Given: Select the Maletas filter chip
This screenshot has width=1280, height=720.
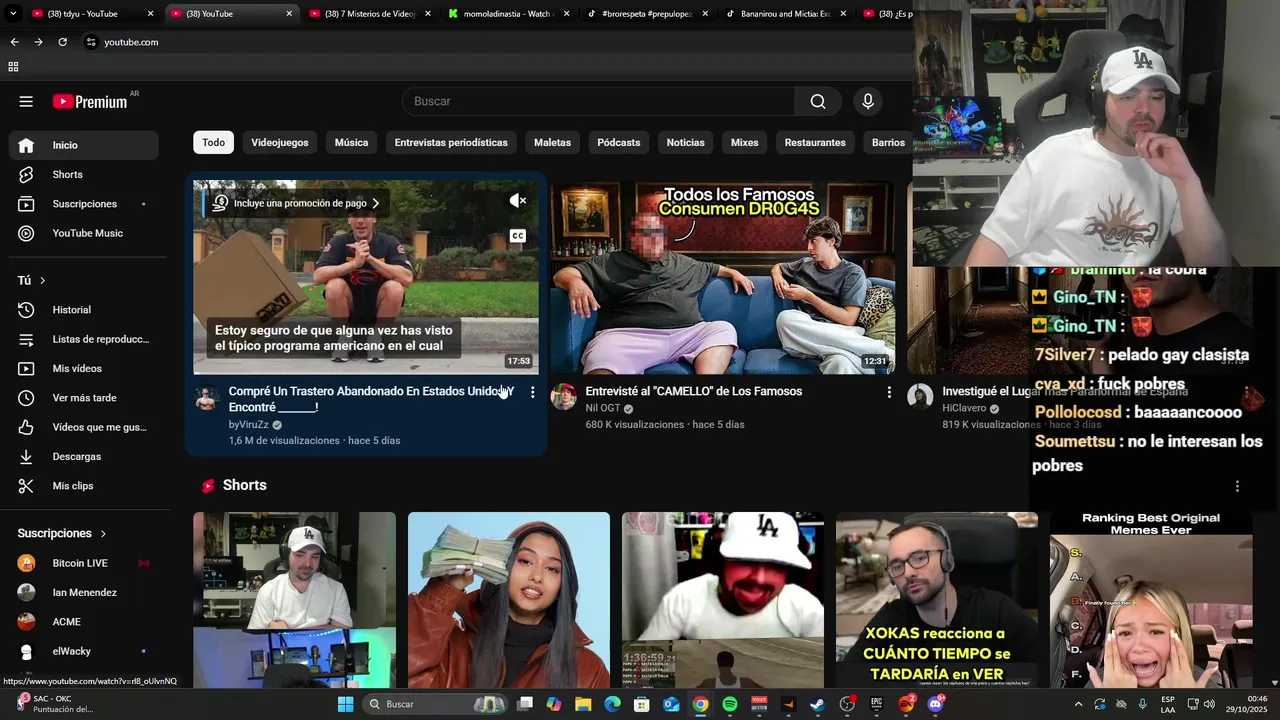Looking at the screenshot, I should pos(552,142).
